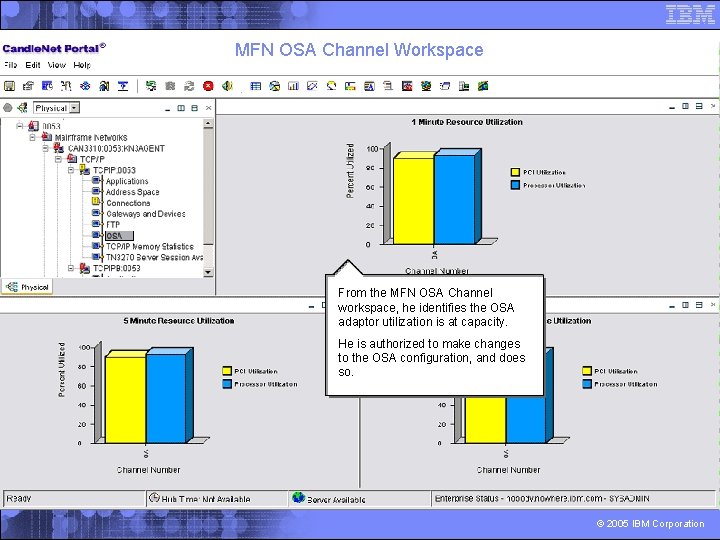Screen dimensions: 720x540
Task: Click the blue underlined T toolbar icon
Action: click(x=123, y=86)
